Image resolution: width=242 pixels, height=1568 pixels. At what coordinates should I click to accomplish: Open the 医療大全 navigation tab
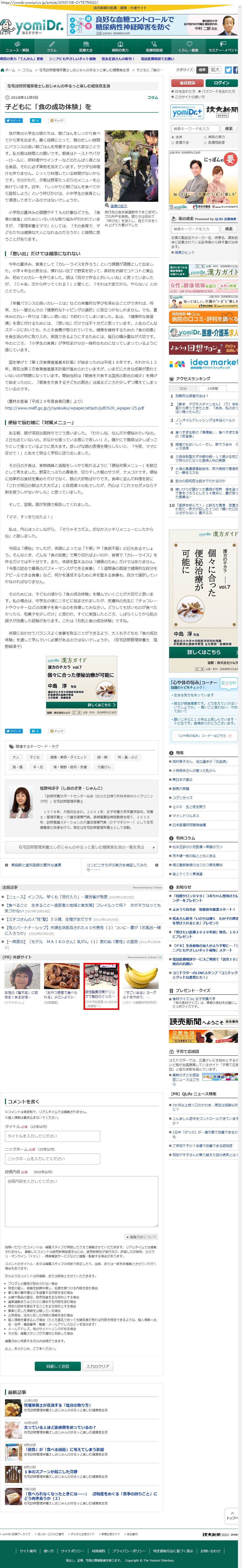pos(86,47)
